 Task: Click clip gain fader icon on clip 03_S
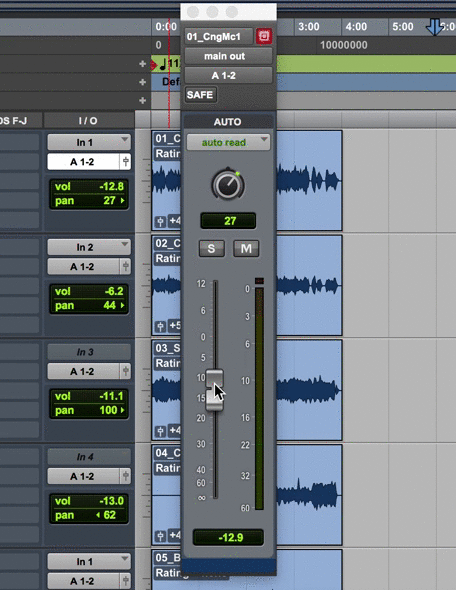tap(160, 431)
